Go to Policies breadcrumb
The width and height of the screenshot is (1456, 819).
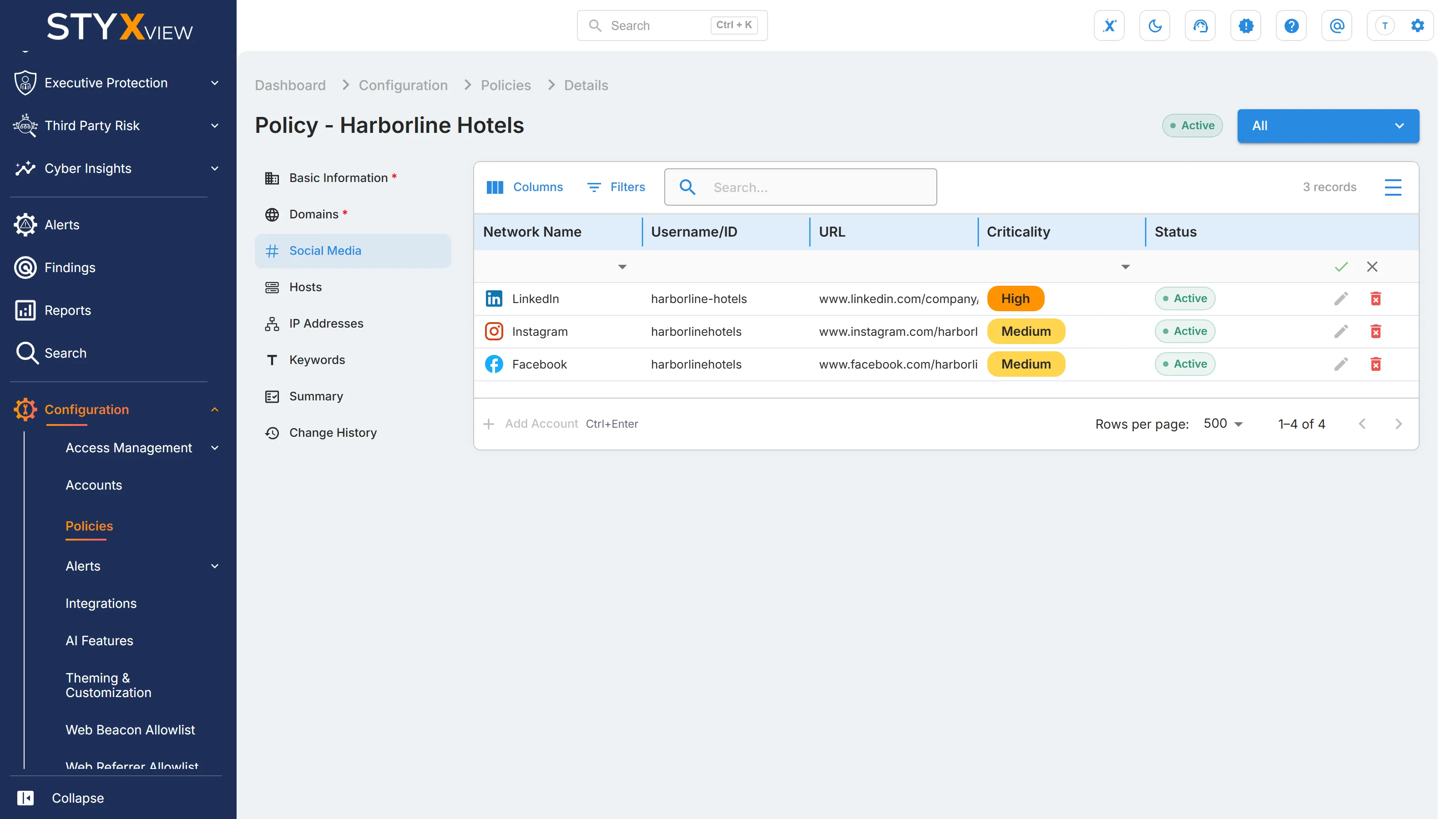tap(506, 86)
